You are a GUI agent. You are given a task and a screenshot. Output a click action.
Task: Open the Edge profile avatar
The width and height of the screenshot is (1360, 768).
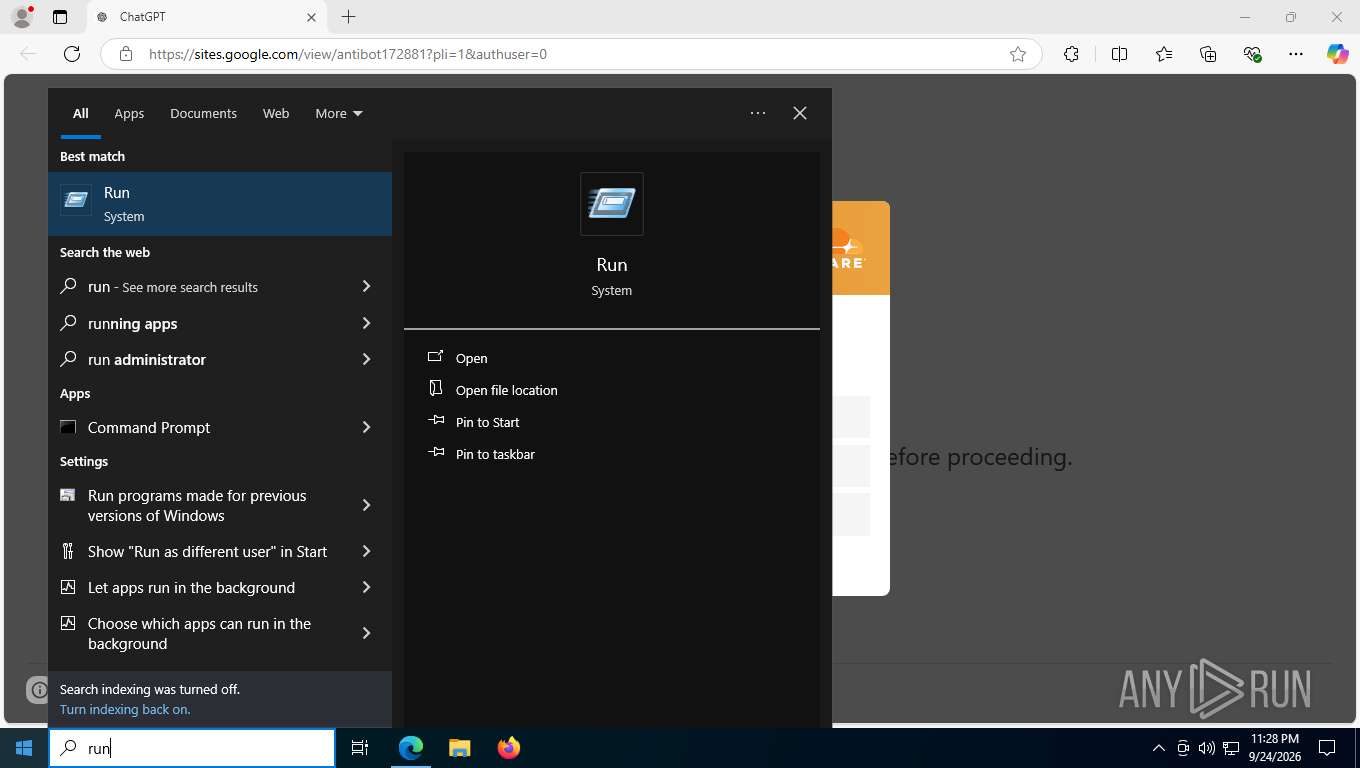tap(21, 17)
